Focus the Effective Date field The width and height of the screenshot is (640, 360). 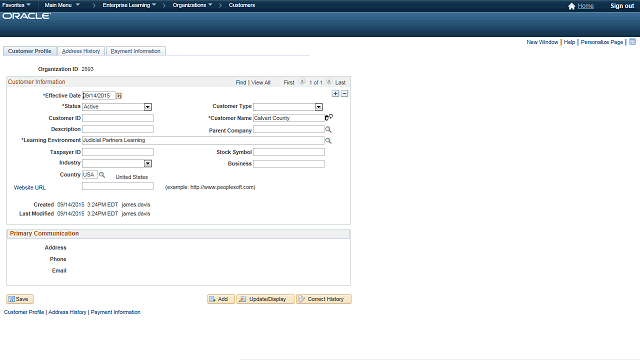click(99, 96)
